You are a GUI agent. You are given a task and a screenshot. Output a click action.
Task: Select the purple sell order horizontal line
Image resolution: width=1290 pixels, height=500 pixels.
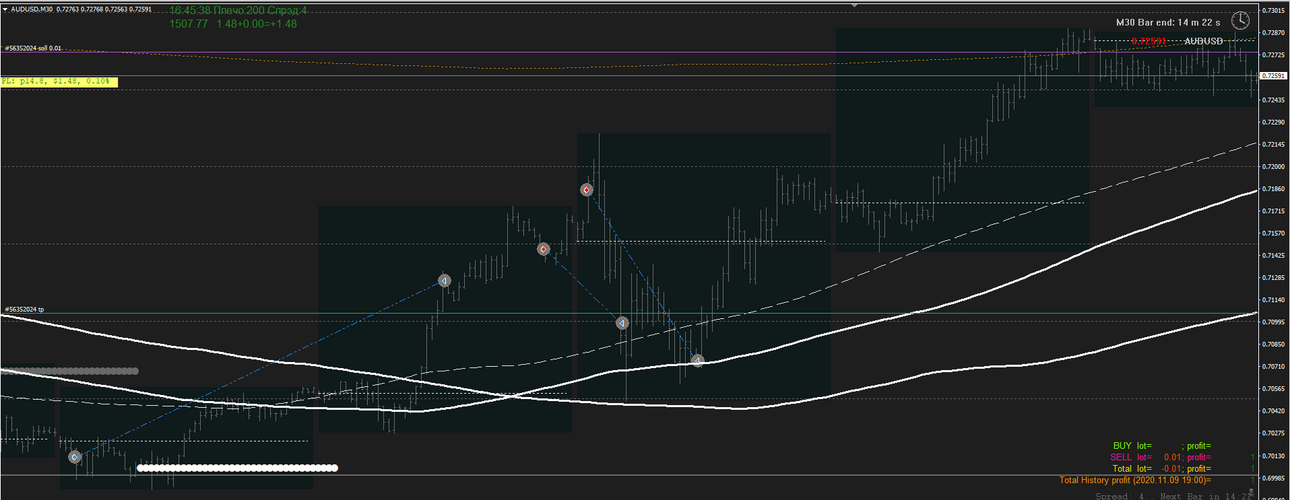point(628,52)
